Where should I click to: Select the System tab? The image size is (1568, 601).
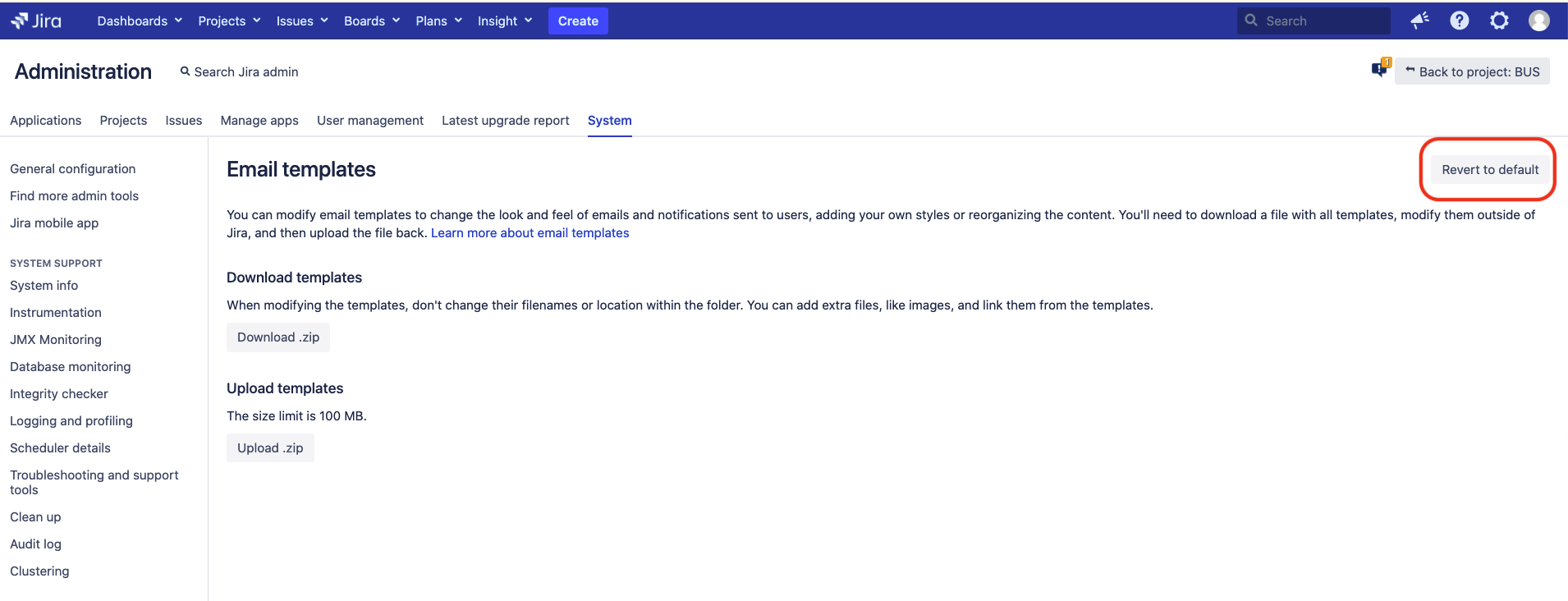(610, 120)
